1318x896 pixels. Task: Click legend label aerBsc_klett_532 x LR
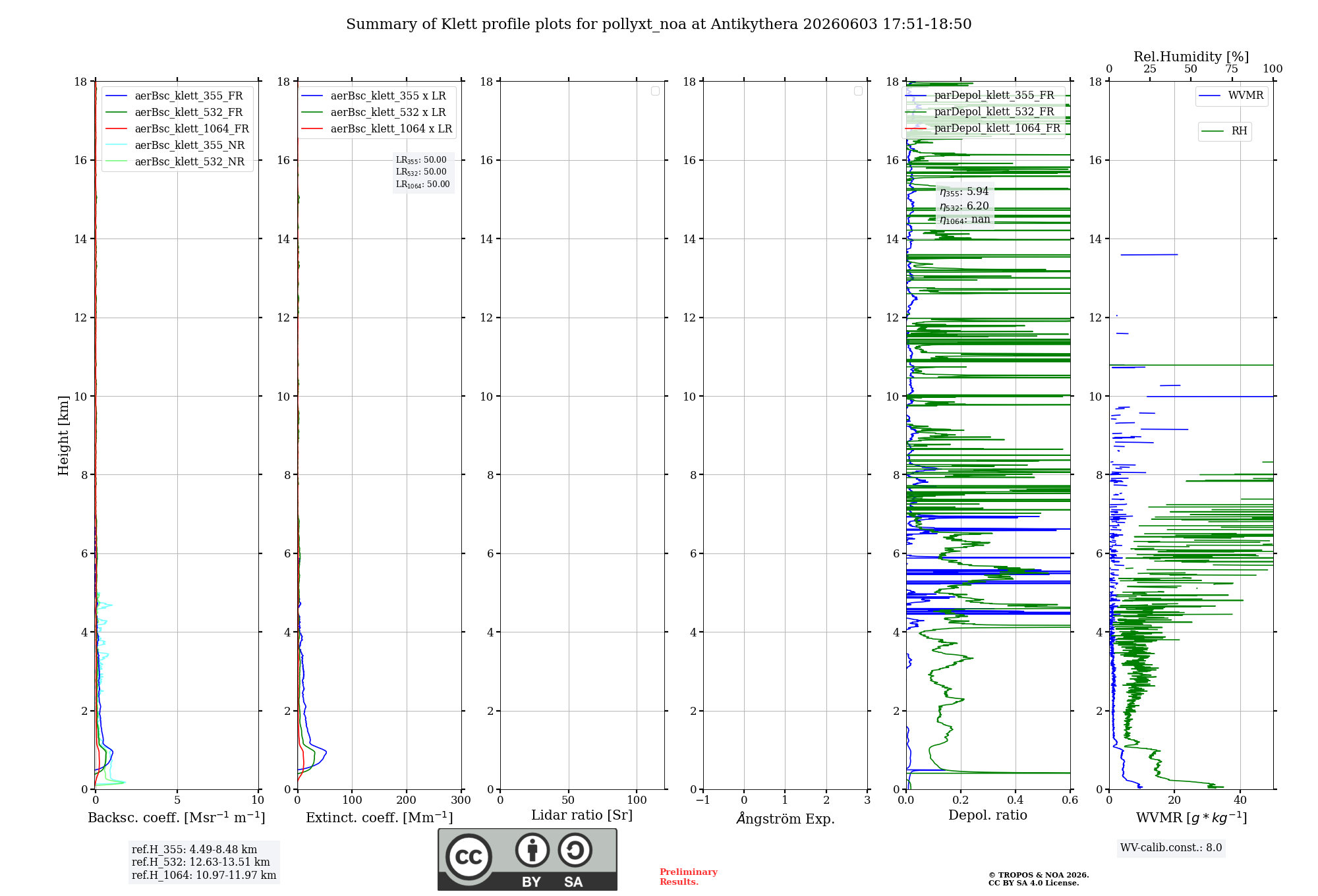tap(388, 112)
